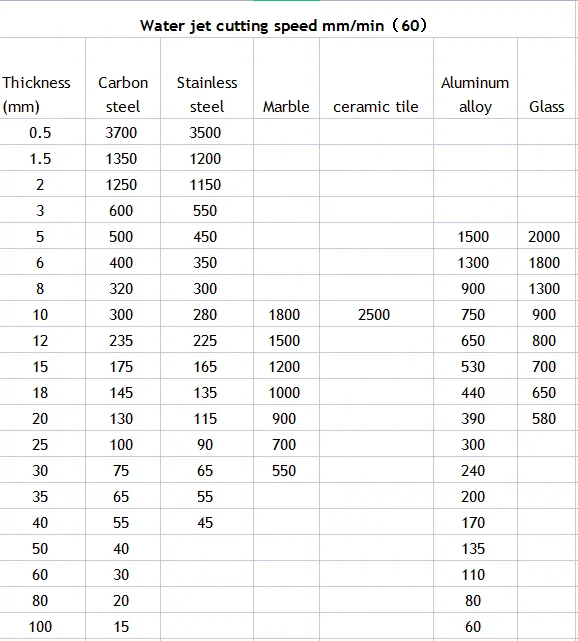578x641 pixels.
Task: Click marble speed cell 1800
Action: tap(284, 315)
